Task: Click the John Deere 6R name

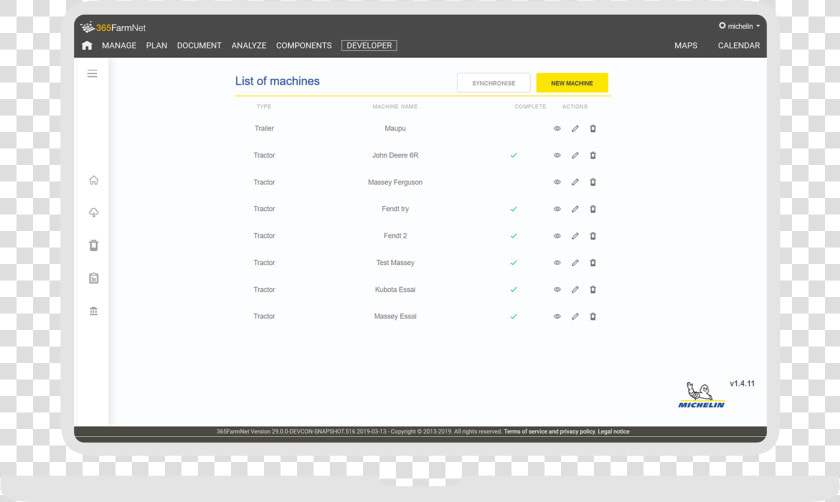Action: click(x=395, y=155)
